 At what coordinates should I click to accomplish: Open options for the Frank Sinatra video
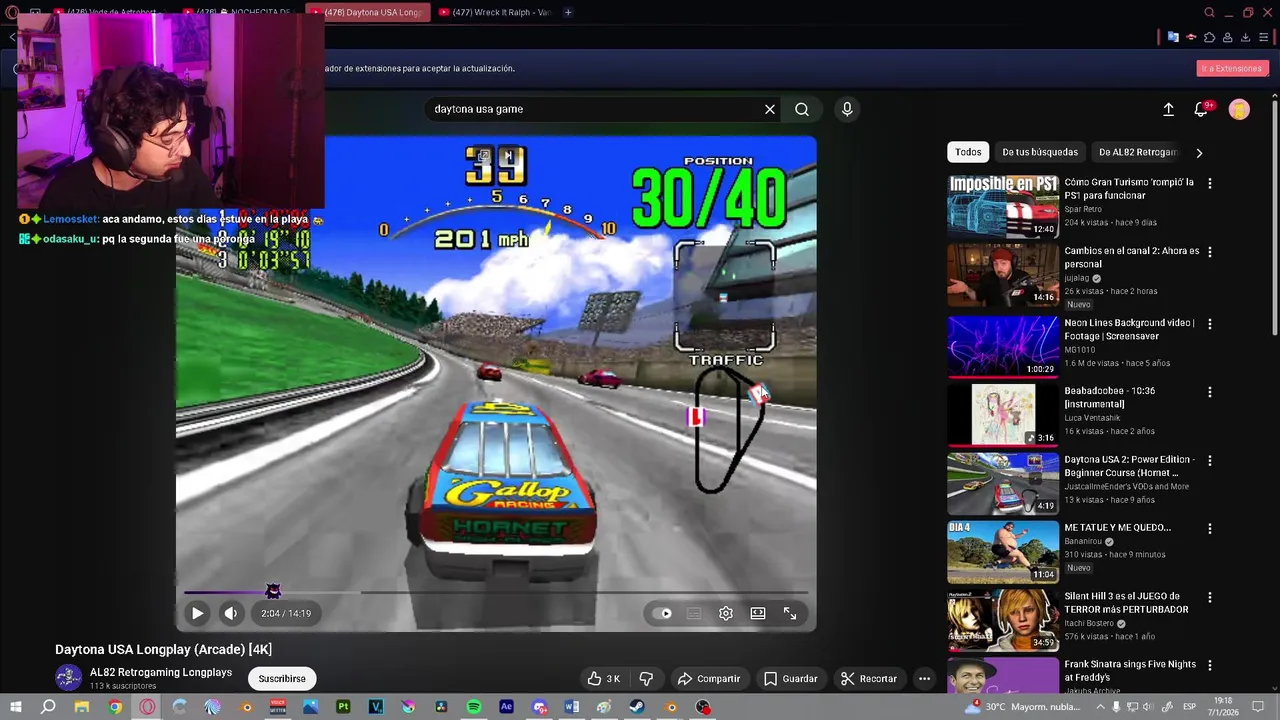click(x=1210, y=665)
